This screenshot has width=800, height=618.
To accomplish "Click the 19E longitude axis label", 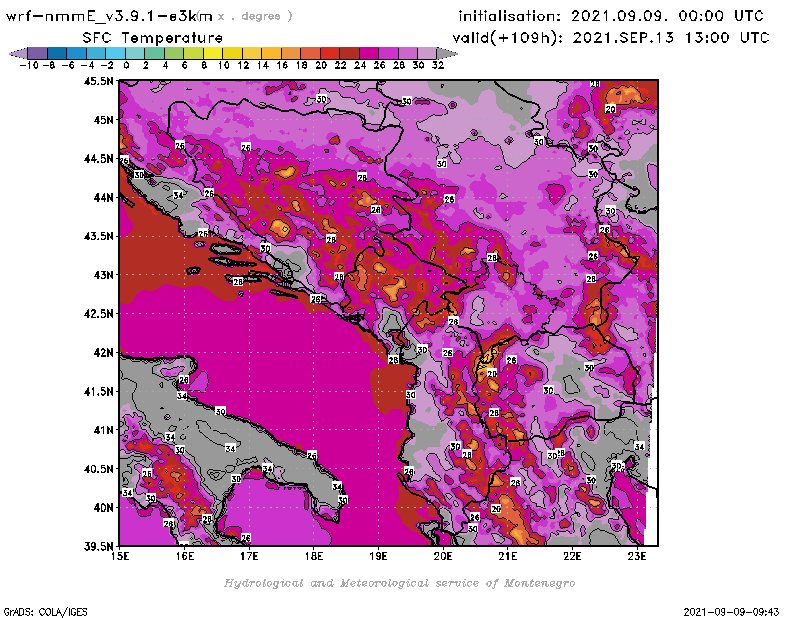I will click(x=379, y=557).
